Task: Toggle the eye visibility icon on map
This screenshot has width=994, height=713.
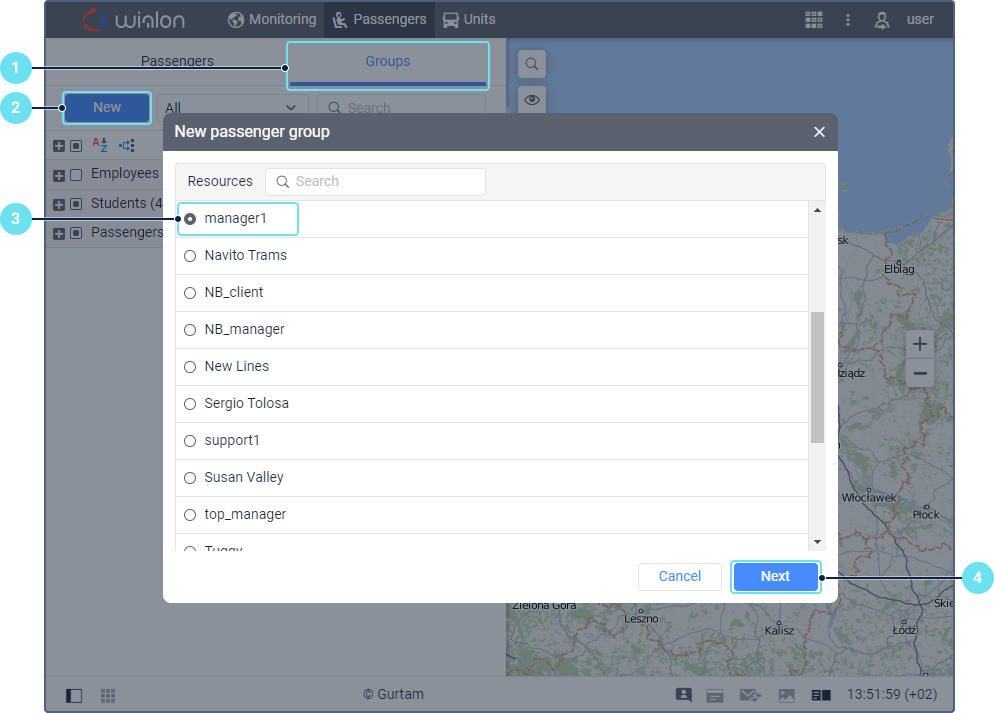Action: coord(532,100)
